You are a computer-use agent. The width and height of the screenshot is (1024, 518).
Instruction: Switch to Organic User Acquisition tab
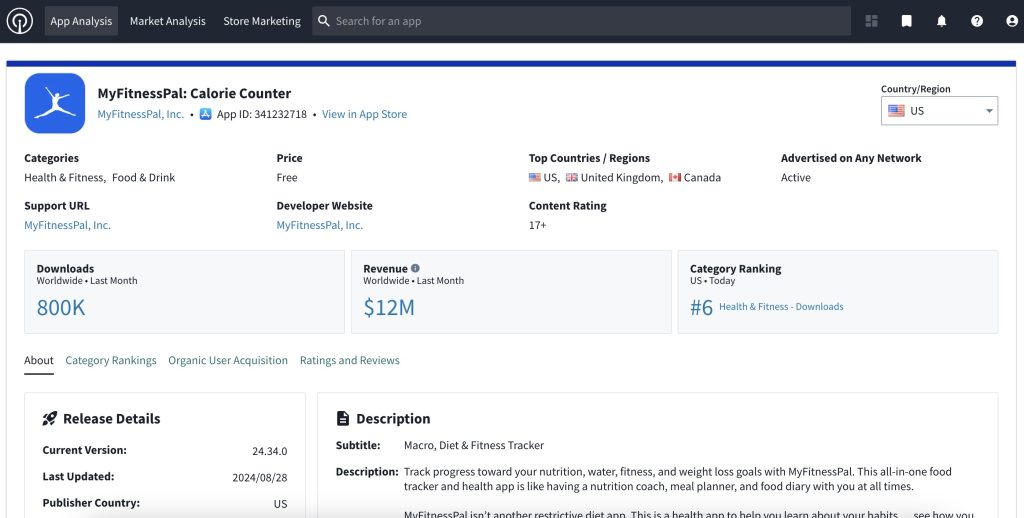[x=227, y=360]
